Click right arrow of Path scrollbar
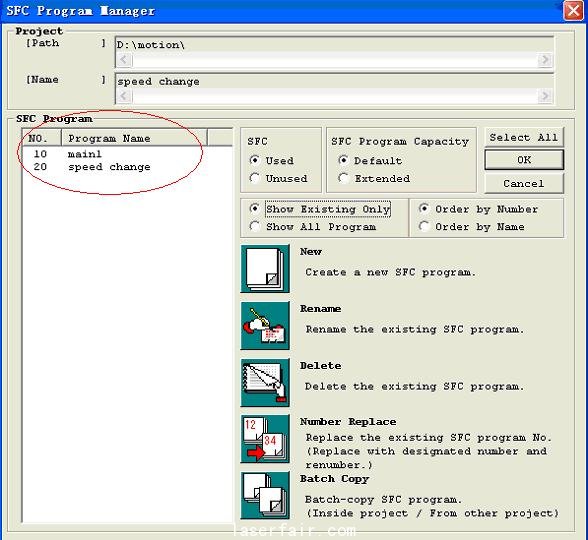Image resolution: width=588 pixels, height=540 pixels. pos(545,60)
